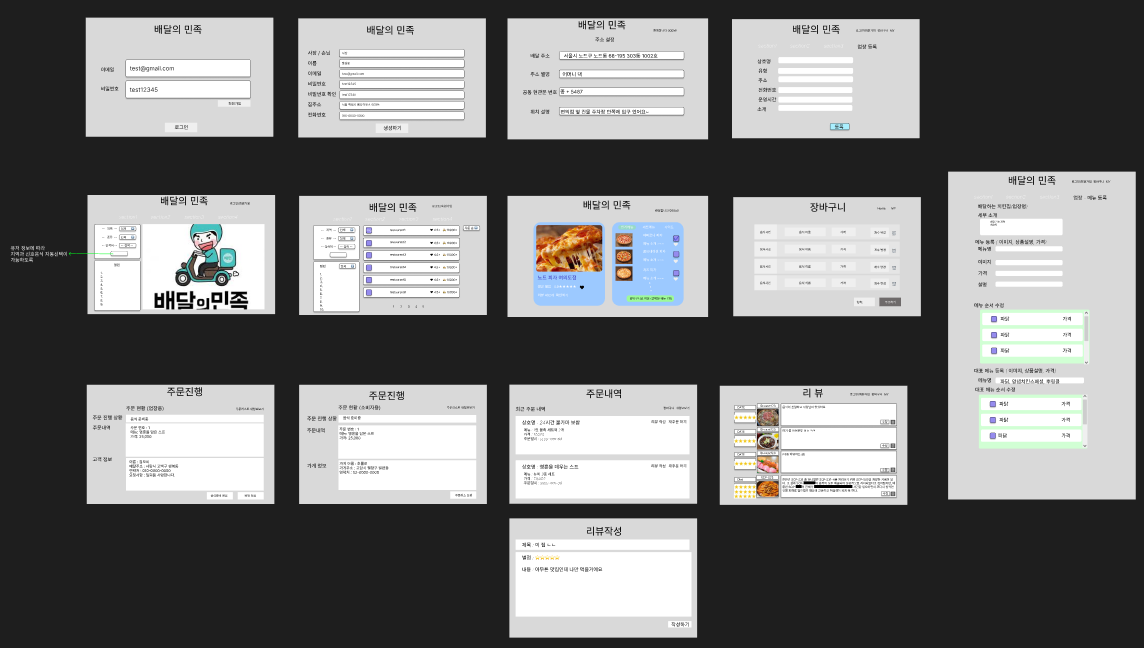Go to page 2 in the restaurant list pagination
Viewport: 1144px width, 648px height.
[x=401, y=306]
